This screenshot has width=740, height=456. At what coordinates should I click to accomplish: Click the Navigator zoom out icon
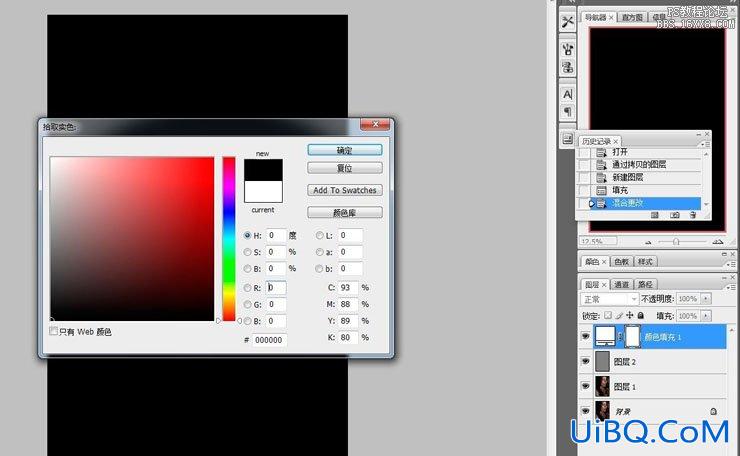pos(648,242)
